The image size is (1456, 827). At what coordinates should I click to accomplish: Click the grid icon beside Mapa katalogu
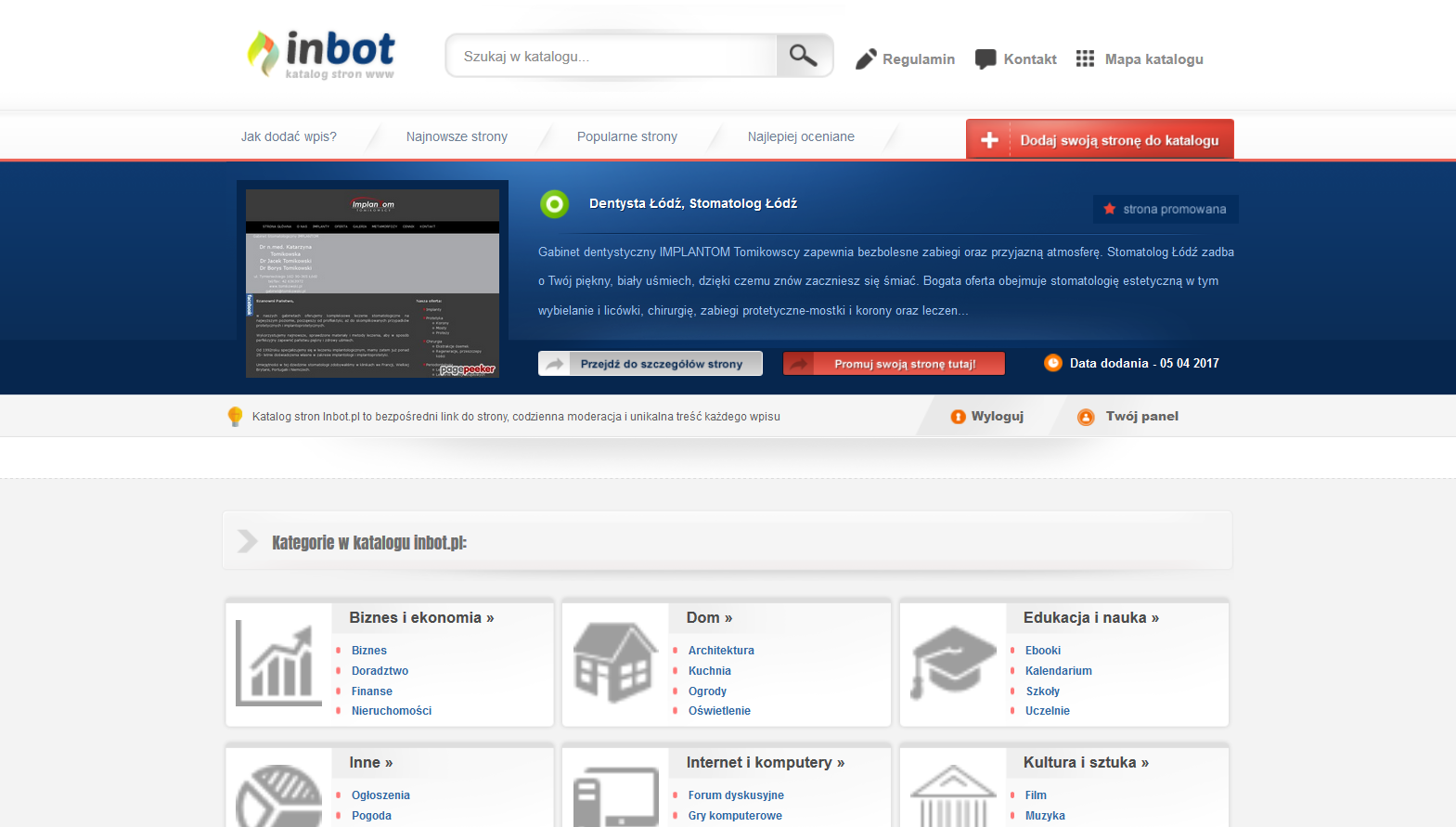pos(1085,58)
